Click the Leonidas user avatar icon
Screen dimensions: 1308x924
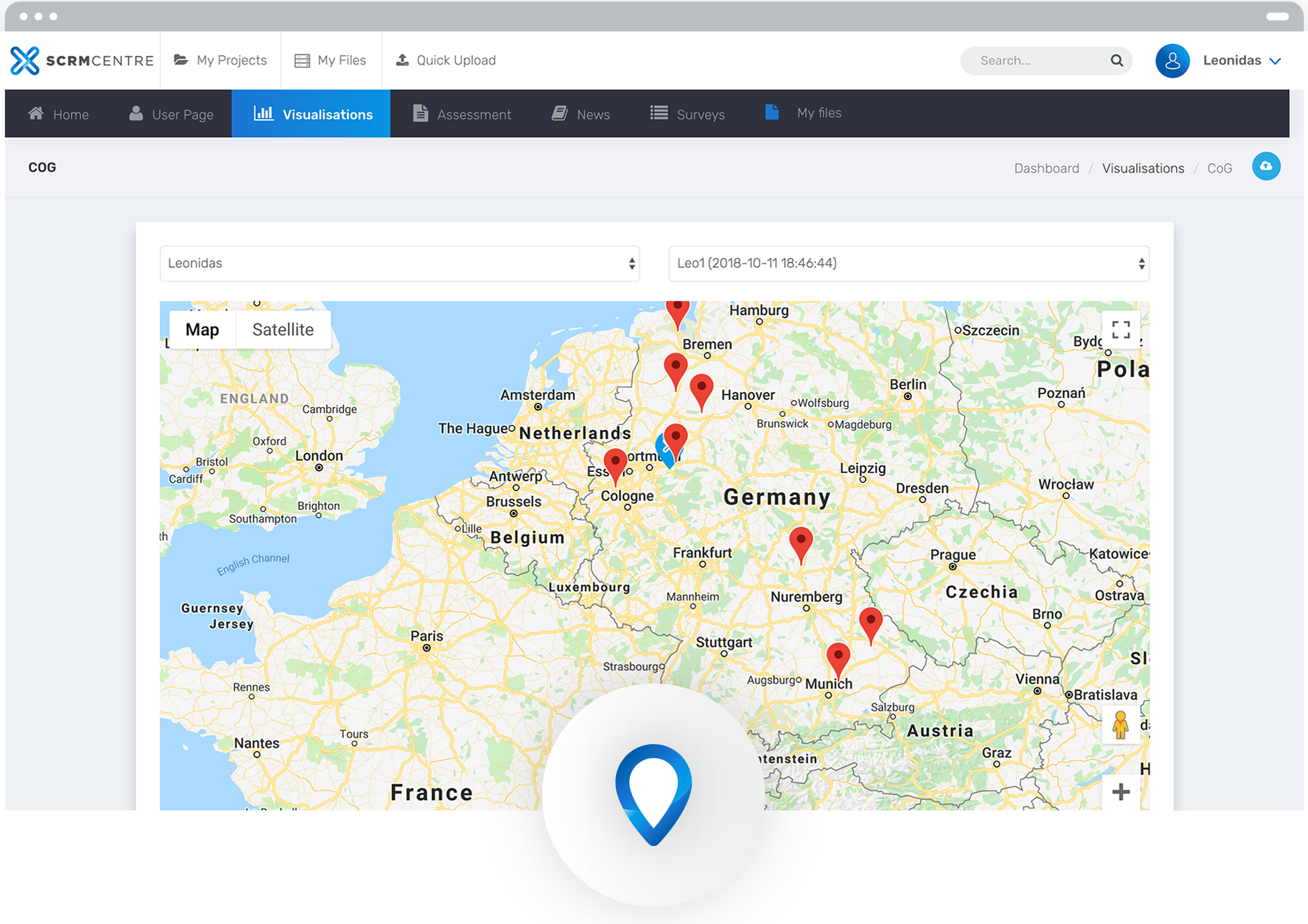pos(1172,61)
